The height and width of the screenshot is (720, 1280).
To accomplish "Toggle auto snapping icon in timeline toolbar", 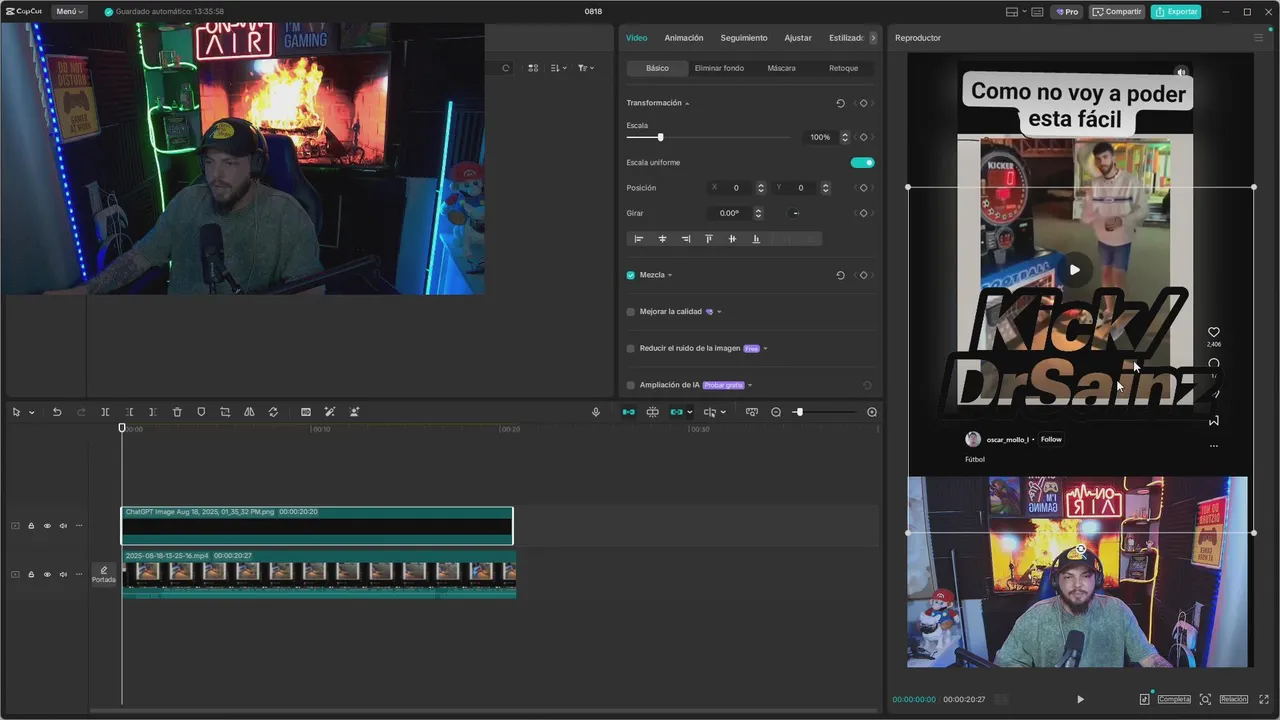I will (652, 412).
